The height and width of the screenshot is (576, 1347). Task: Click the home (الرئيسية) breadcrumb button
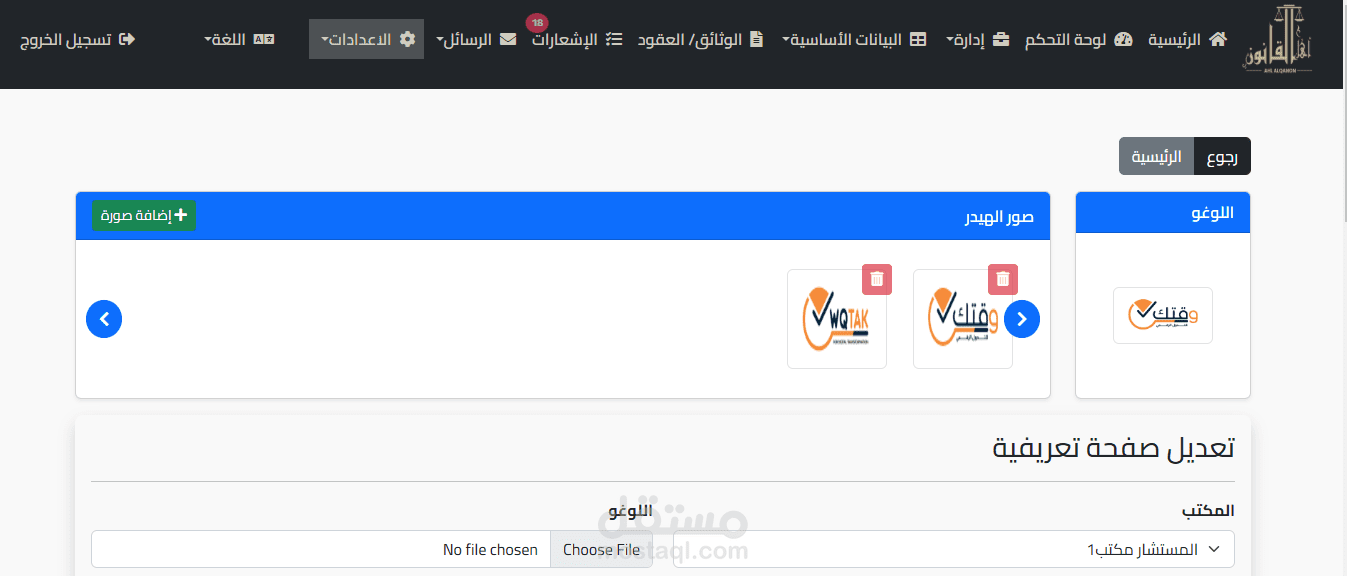coord(1157,156)
